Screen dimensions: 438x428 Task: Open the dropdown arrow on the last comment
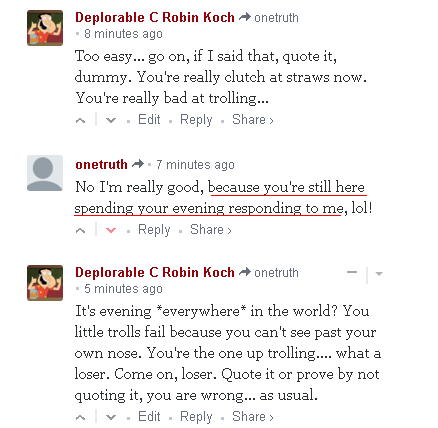(x=379, y=274)
